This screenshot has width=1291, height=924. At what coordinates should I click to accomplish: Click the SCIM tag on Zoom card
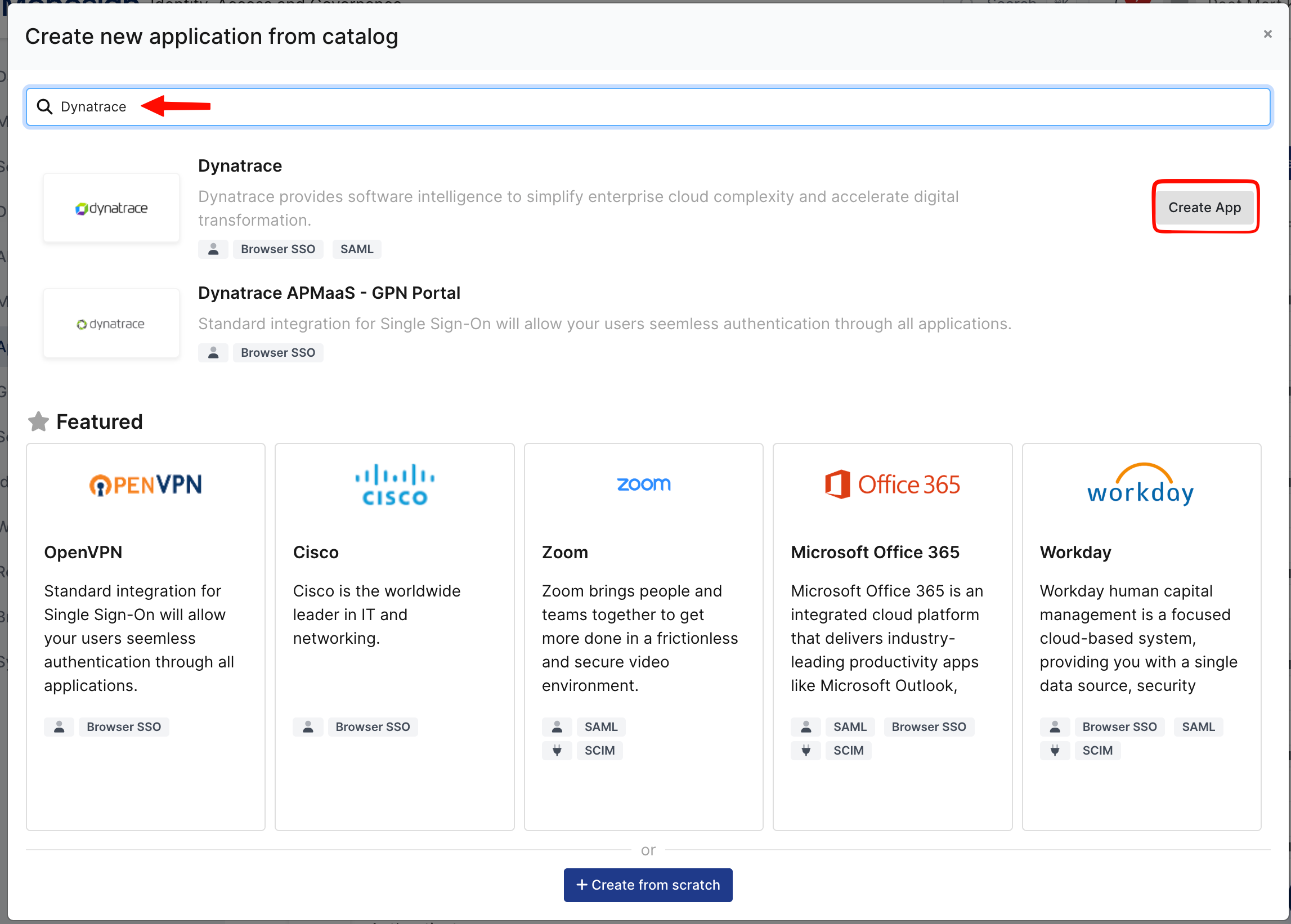pos(600,751)
